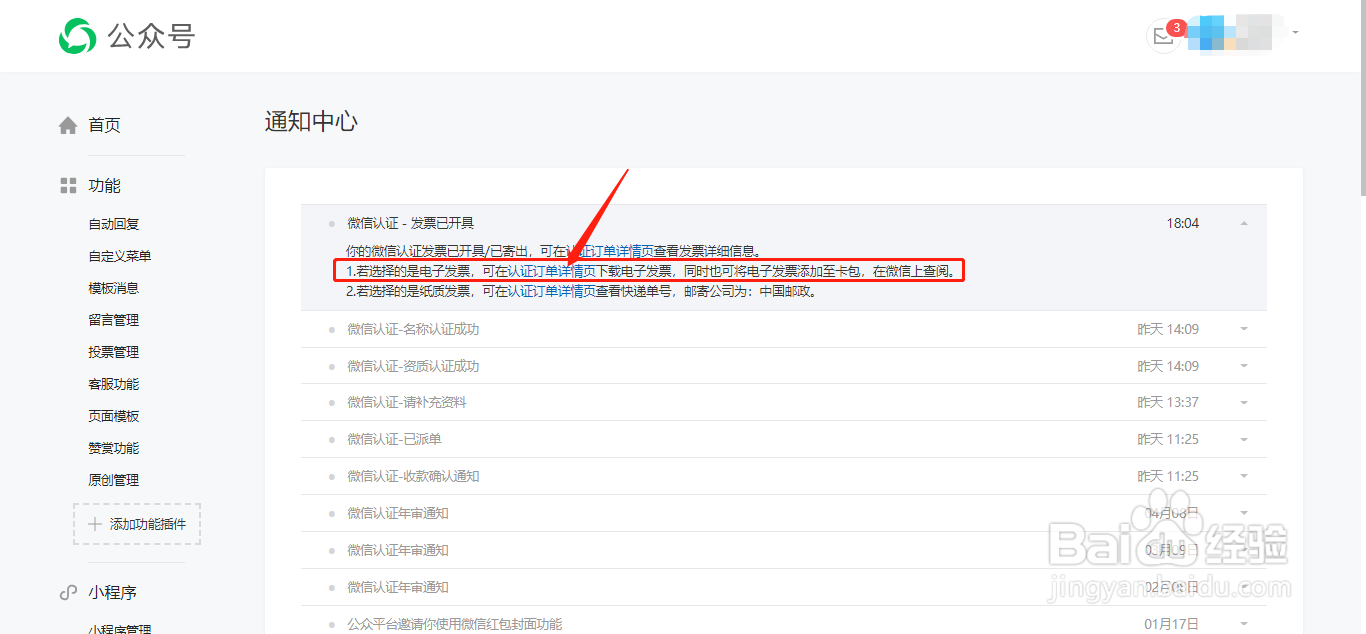
Task: Expand arrow for 微信认证-资质认证成功 row
Action: [1244, 366]
